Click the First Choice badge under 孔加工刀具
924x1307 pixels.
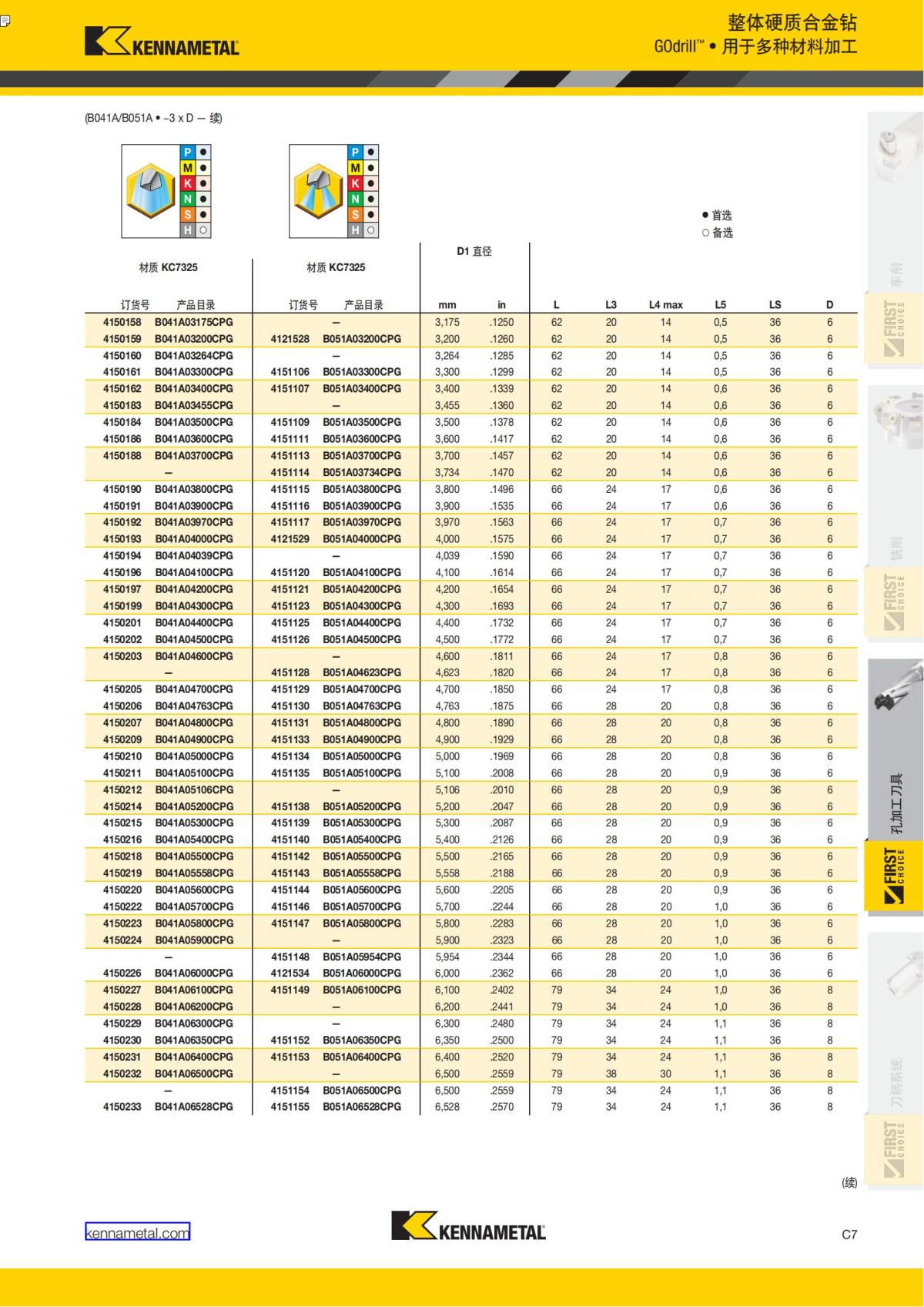895,876
